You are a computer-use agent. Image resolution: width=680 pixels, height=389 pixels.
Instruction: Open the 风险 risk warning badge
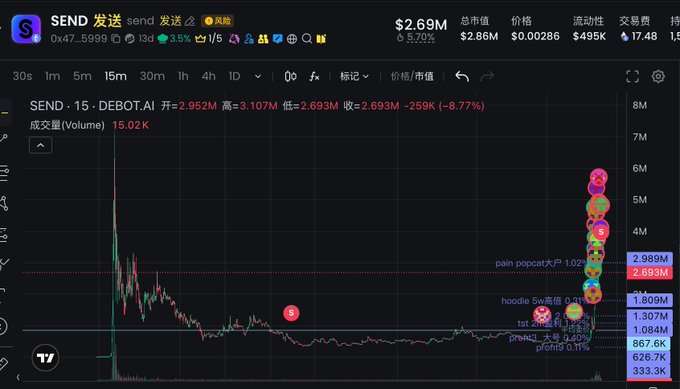[x=218, y=21]
